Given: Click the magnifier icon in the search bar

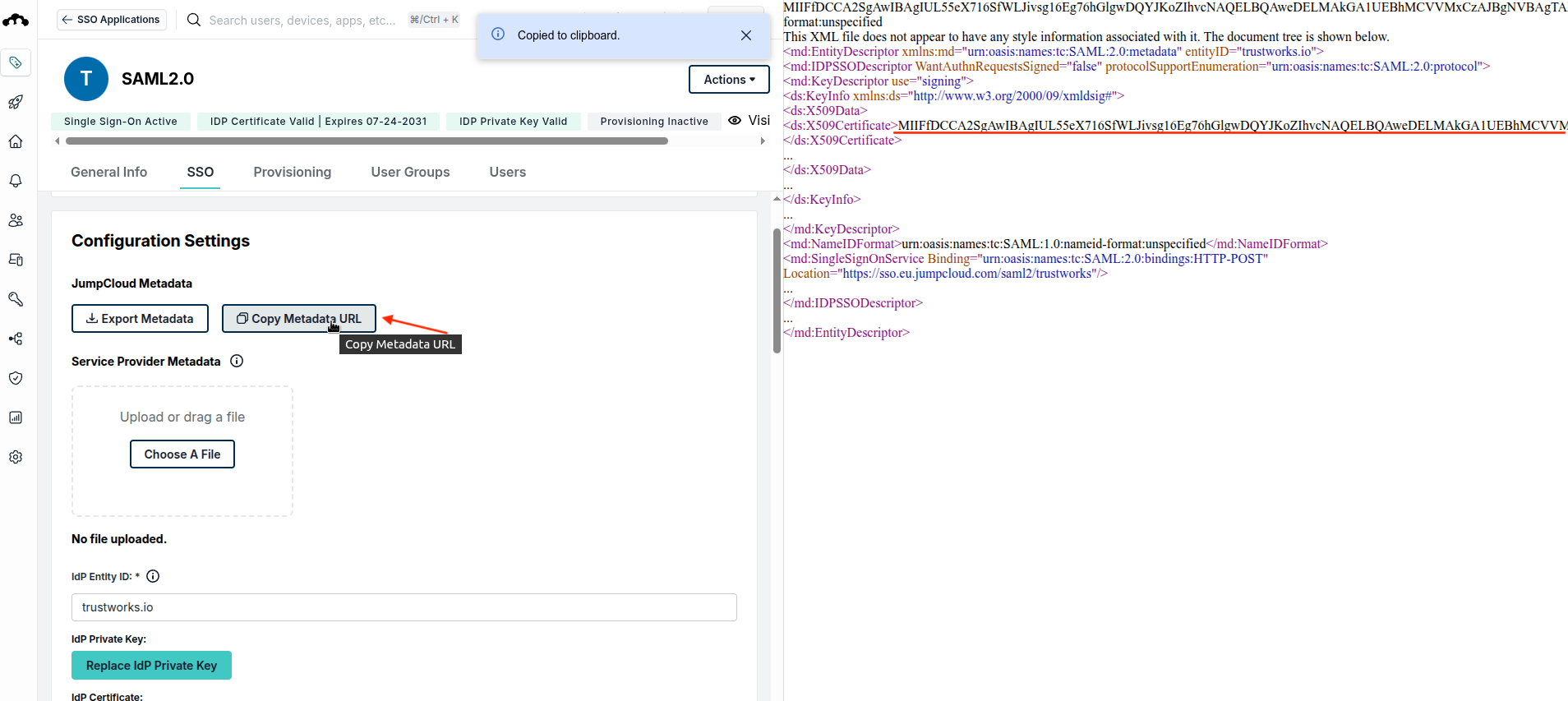Looking at the screenshot, I should [x=194, y=20].
